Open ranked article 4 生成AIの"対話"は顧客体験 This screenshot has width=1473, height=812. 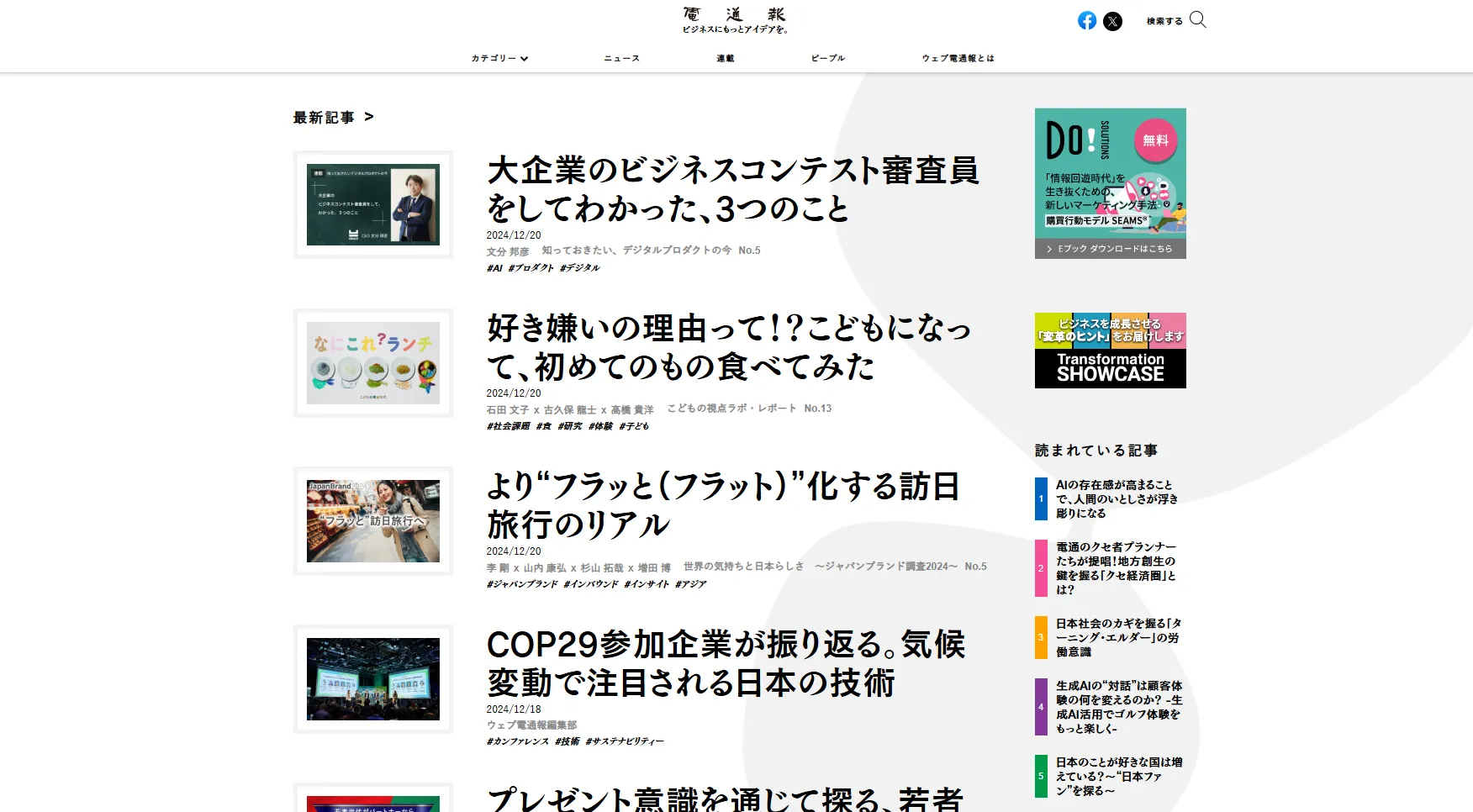pos(1110,707)
